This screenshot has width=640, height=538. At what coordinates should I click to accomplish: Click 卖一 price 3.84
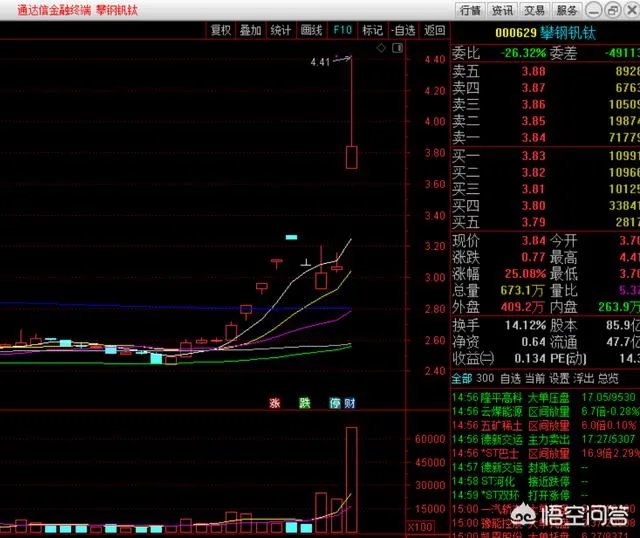(533, 138)
